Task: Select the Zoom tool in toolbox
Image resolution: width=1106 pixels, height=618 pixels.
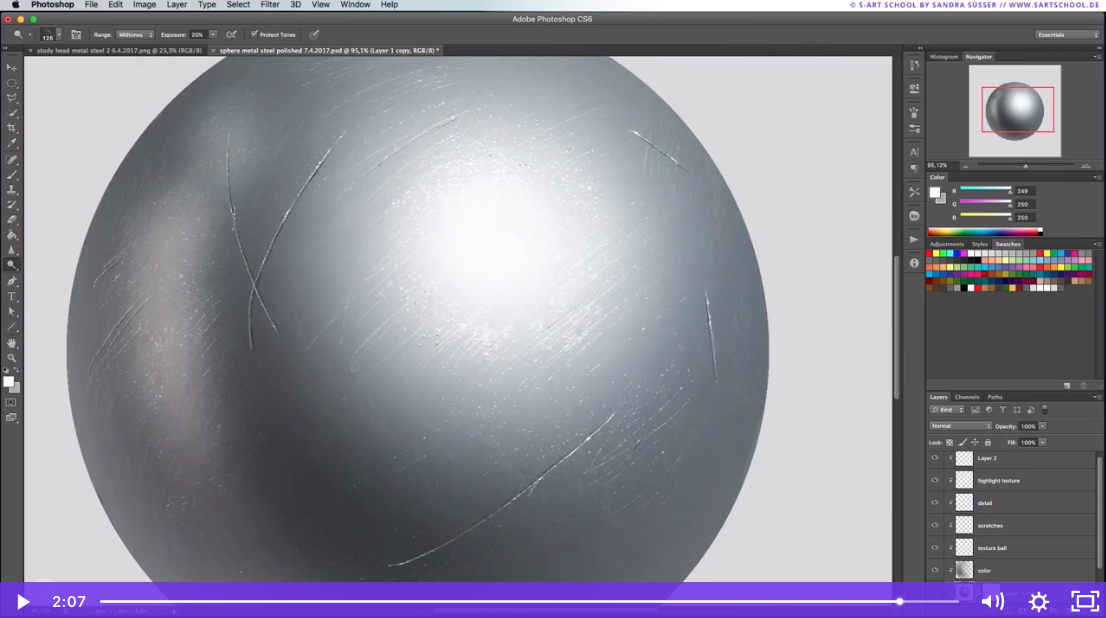Action: pyautogui.click(x=12, y=358)
